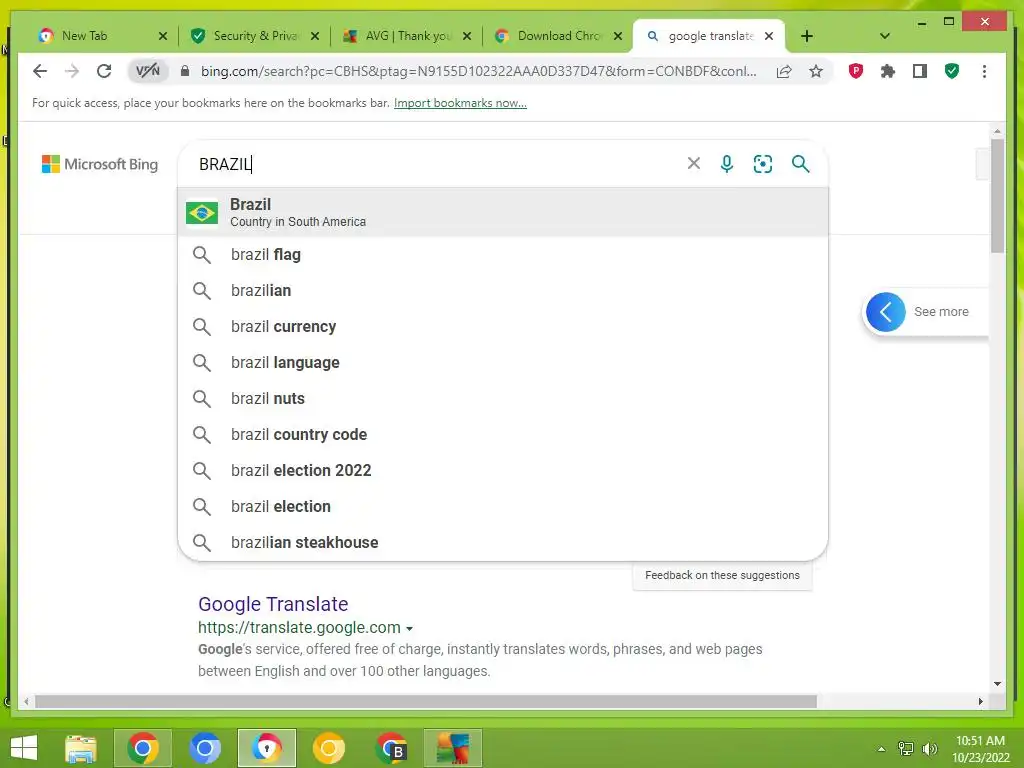Click the horizontal scrollbar thumb
This screenshot has width=1024, height=768.
click(426, 701)
